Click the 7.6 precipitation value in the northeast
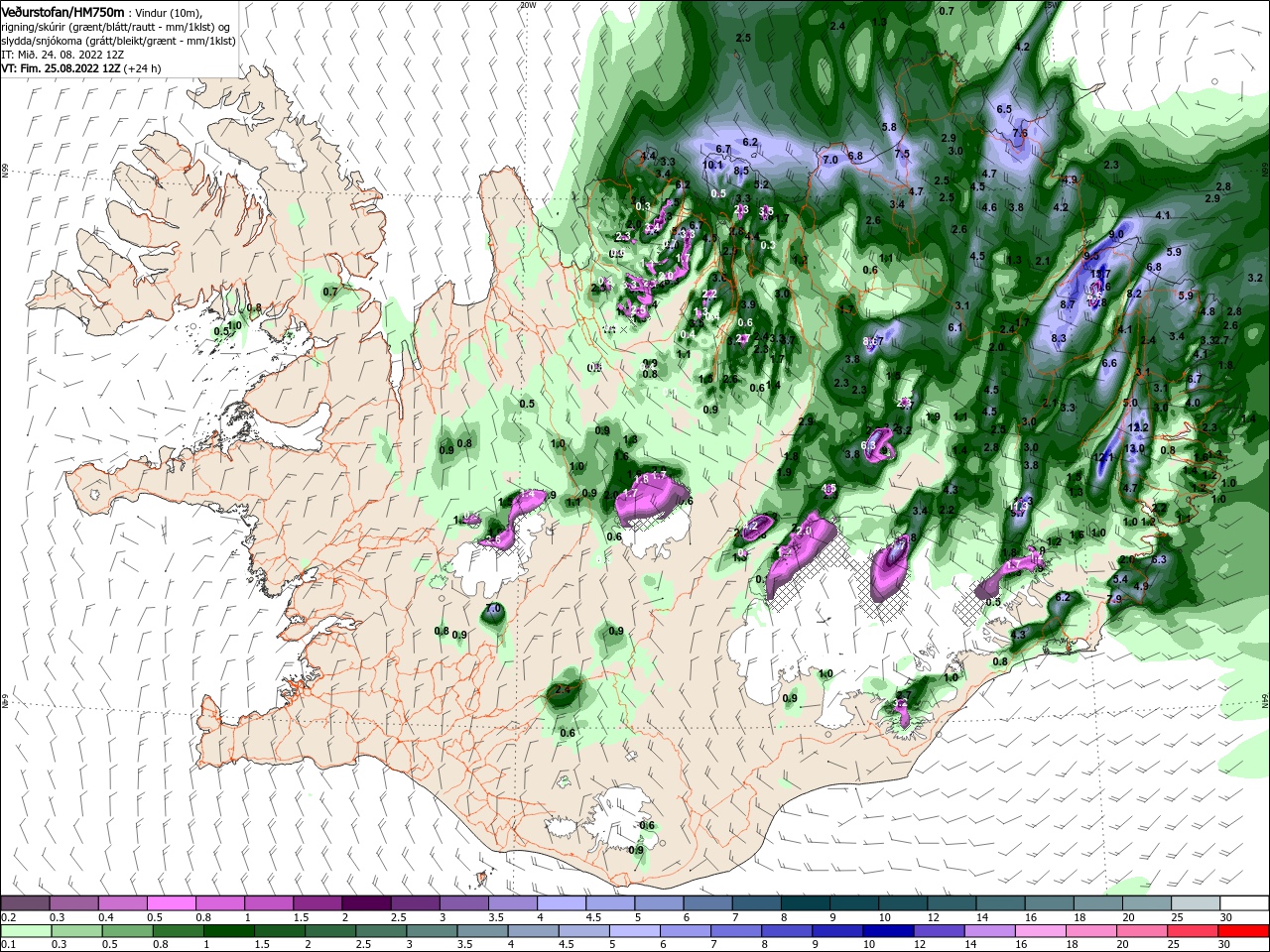The width and height of the screenshot is (1270, 952). point(1020,133)
